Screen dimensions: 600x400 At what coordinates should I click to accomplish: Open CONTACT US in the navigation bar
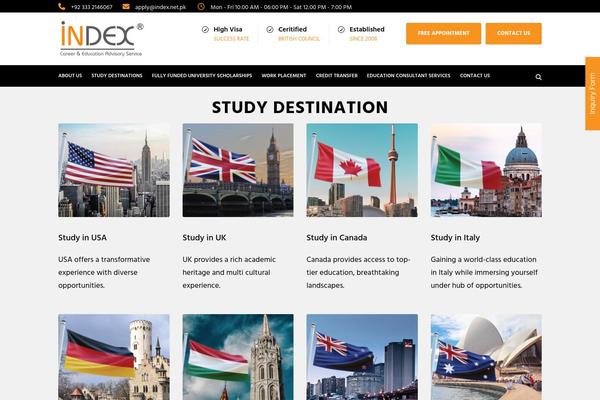[475, 76]
